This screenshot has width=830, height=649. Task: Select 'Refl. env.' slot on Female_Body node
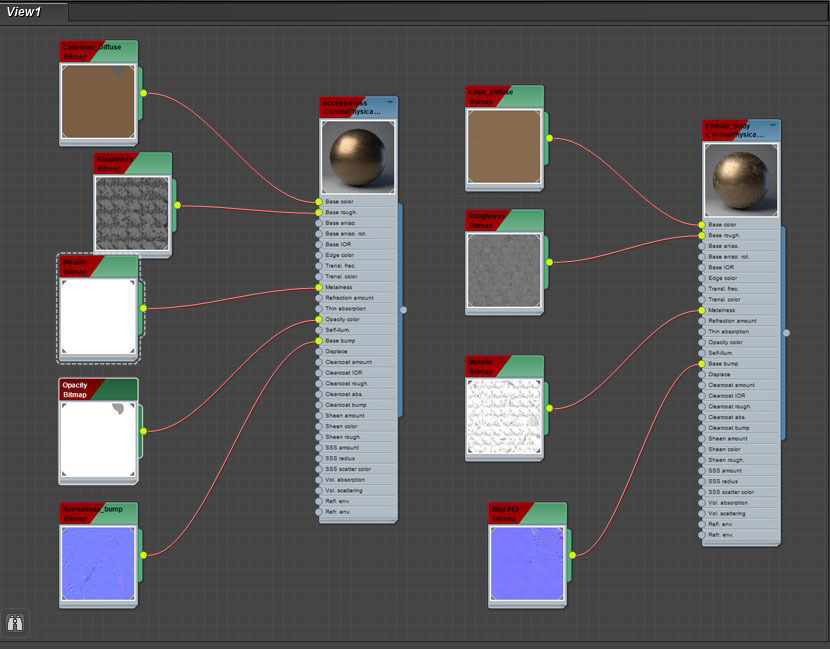(x=741, y=524)
